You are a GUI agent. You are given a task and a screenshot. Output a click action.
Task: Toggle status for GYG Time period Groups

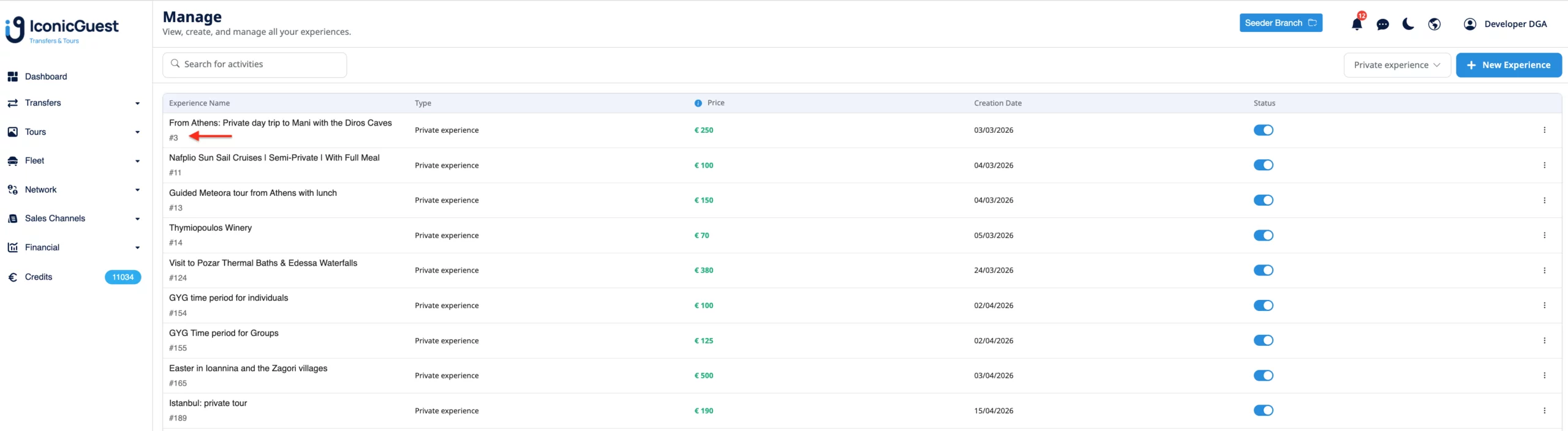1263,340
